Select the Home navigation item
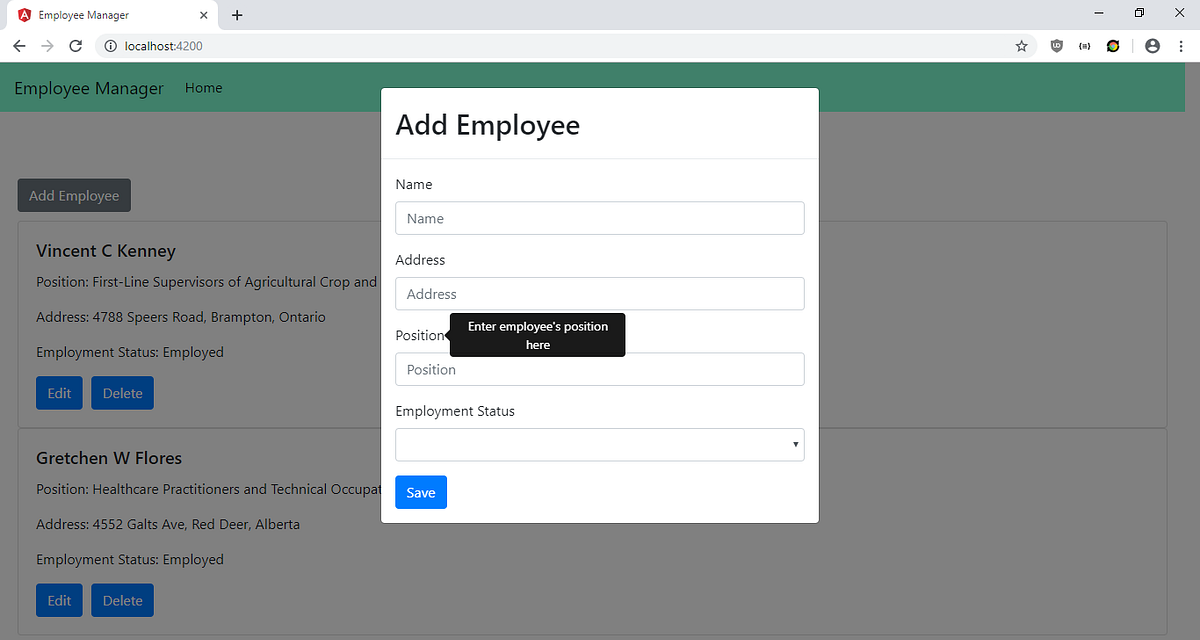 pyautogui.click(x=203, y=88)
